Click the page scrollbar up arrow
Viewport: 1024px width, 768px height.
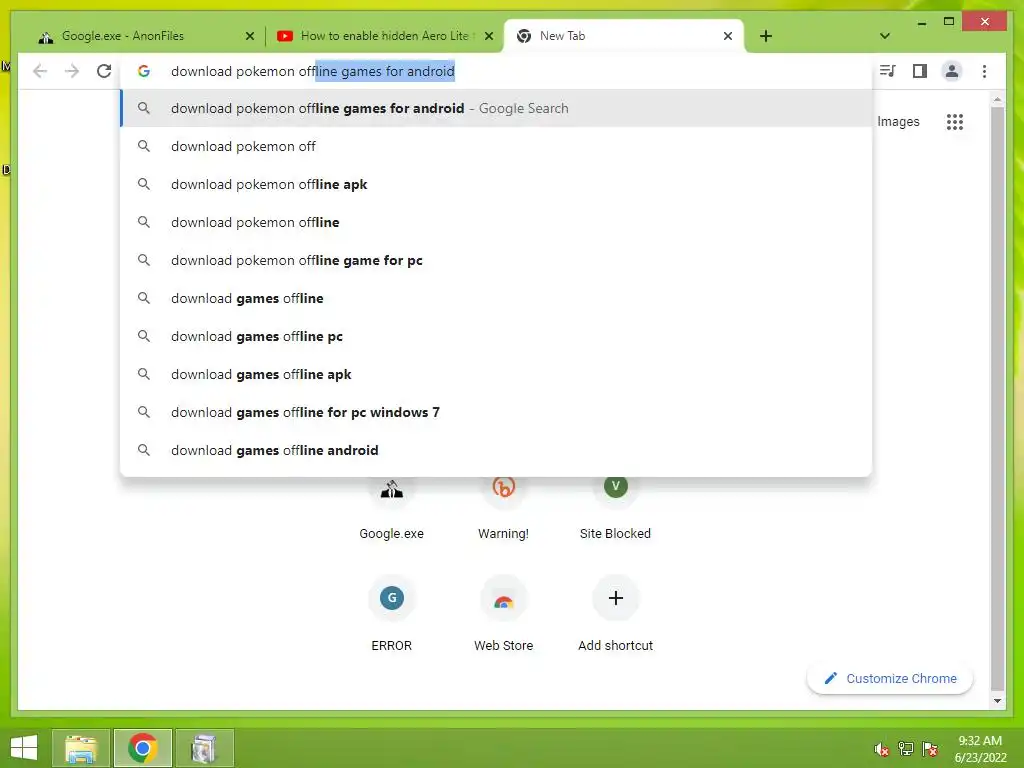tap(997, 100)
